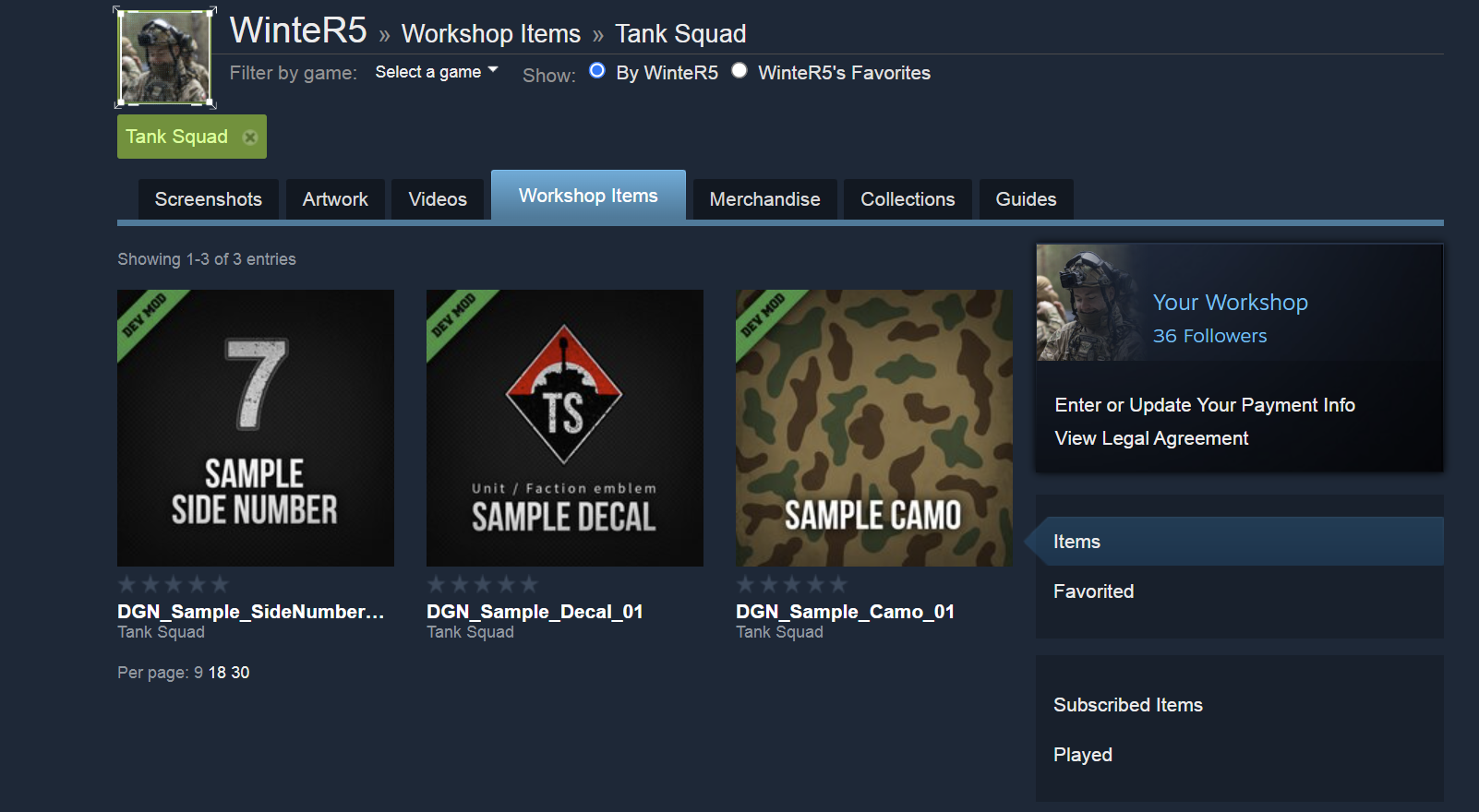Image resolution: width=1479 pixels, height=812 pixels.
Task: Click the current per page value 9
Action: coord(198,673)
